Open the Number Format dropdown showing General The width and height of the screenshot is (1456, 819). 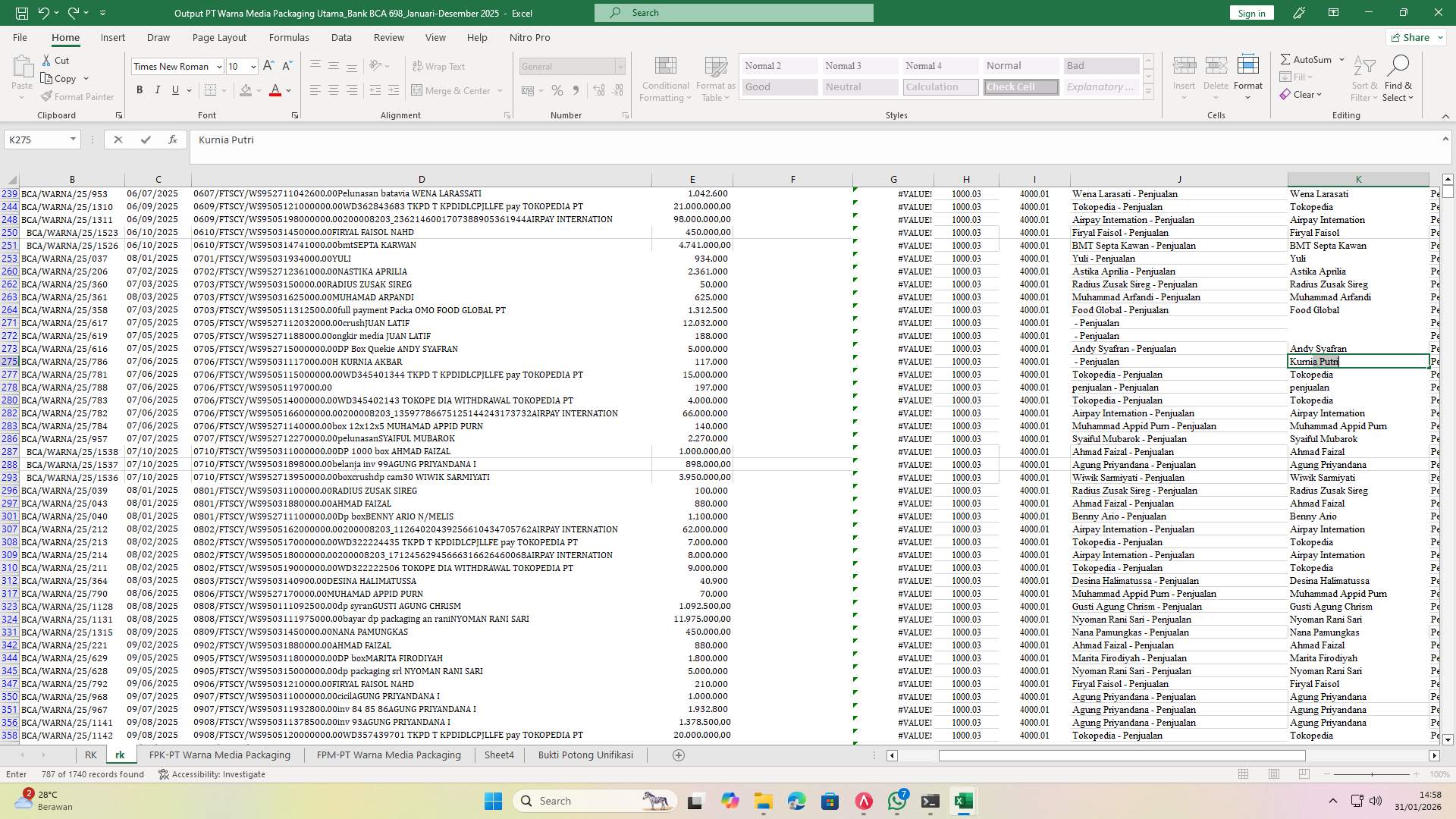coord(620,66)
